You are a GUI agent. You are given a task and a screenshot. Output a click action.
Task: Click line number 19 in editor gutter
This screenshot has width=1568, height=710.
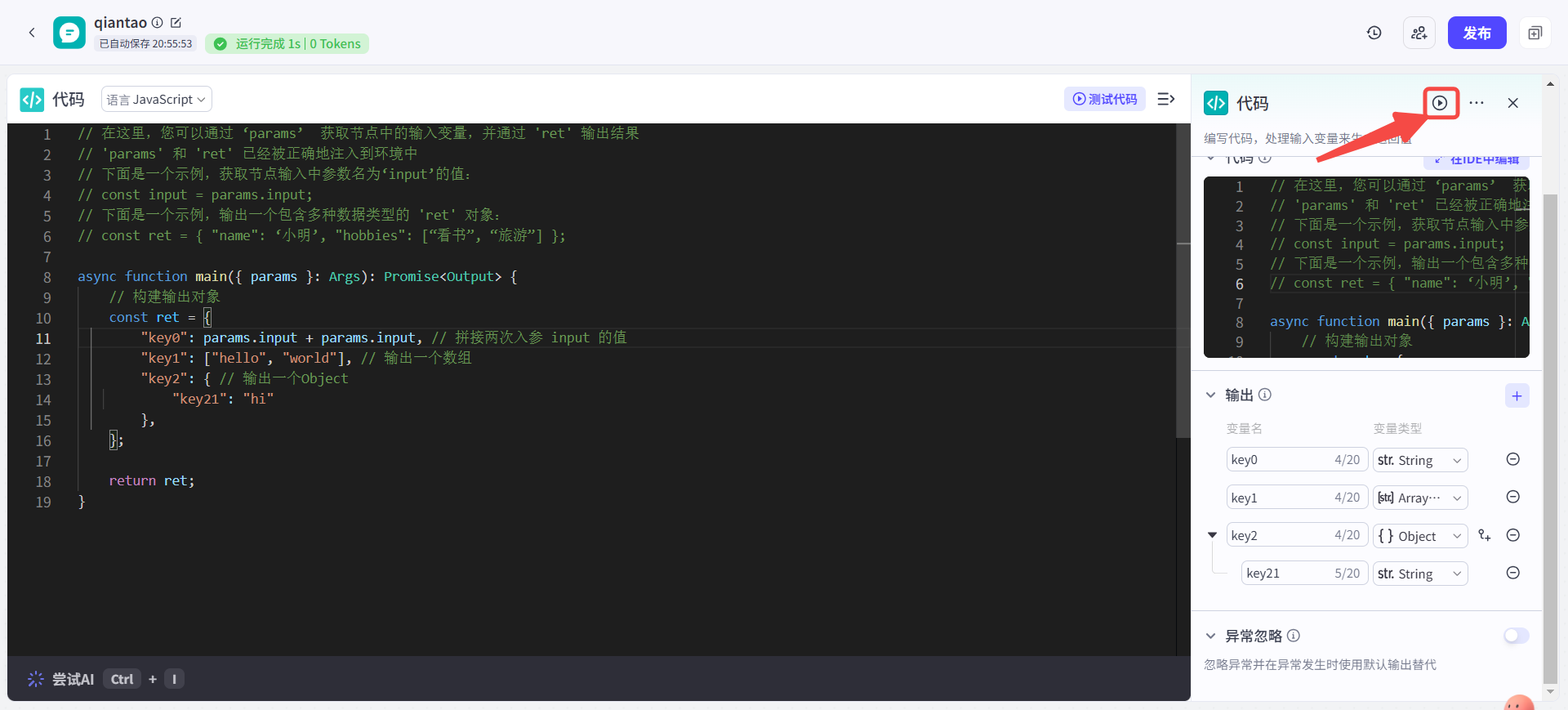point(43,502)
